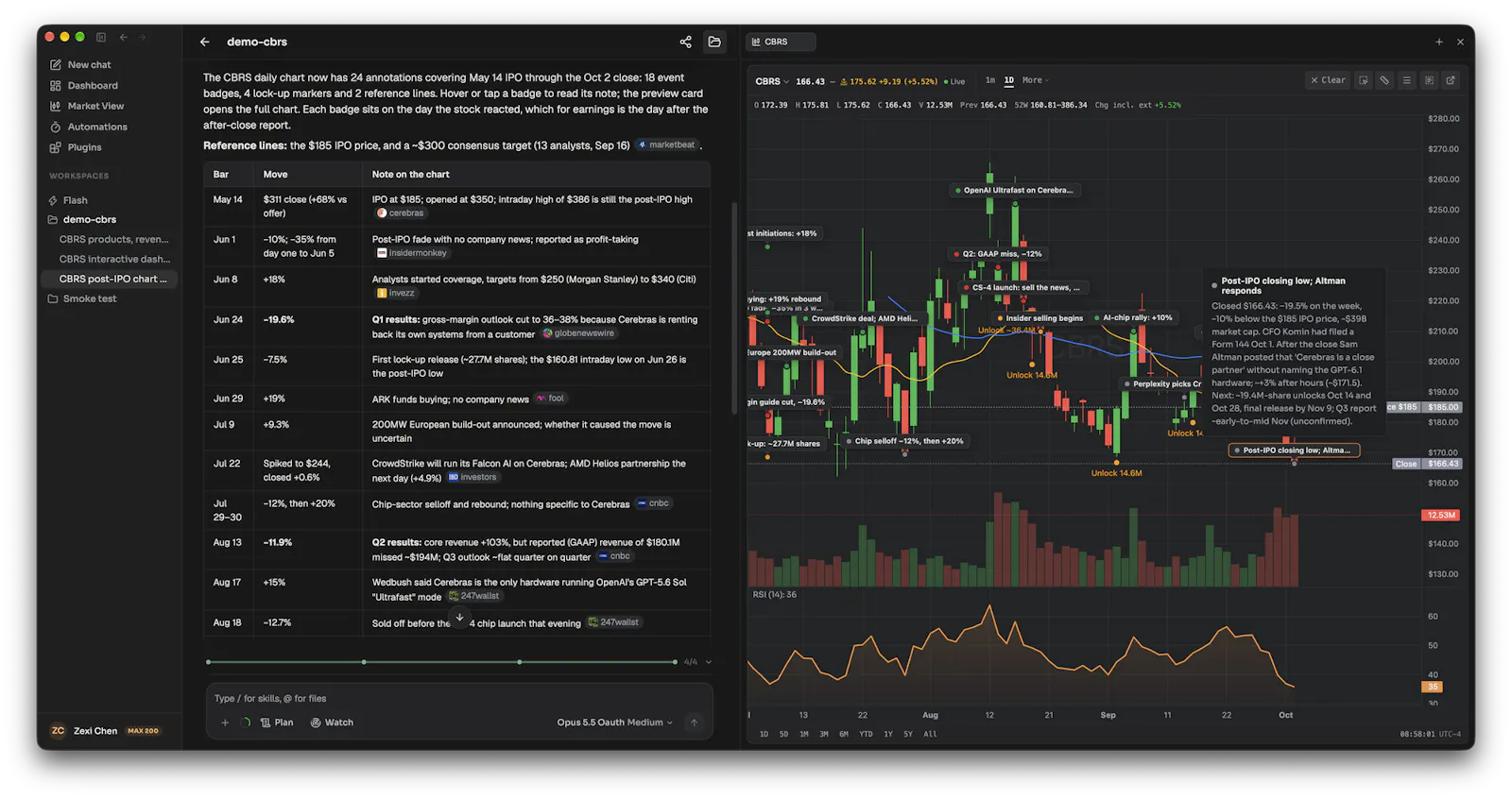This screenshot has width=1512, height=799.
Task: Open the insidermonkey source chip
Action: (x=412, y=253)
